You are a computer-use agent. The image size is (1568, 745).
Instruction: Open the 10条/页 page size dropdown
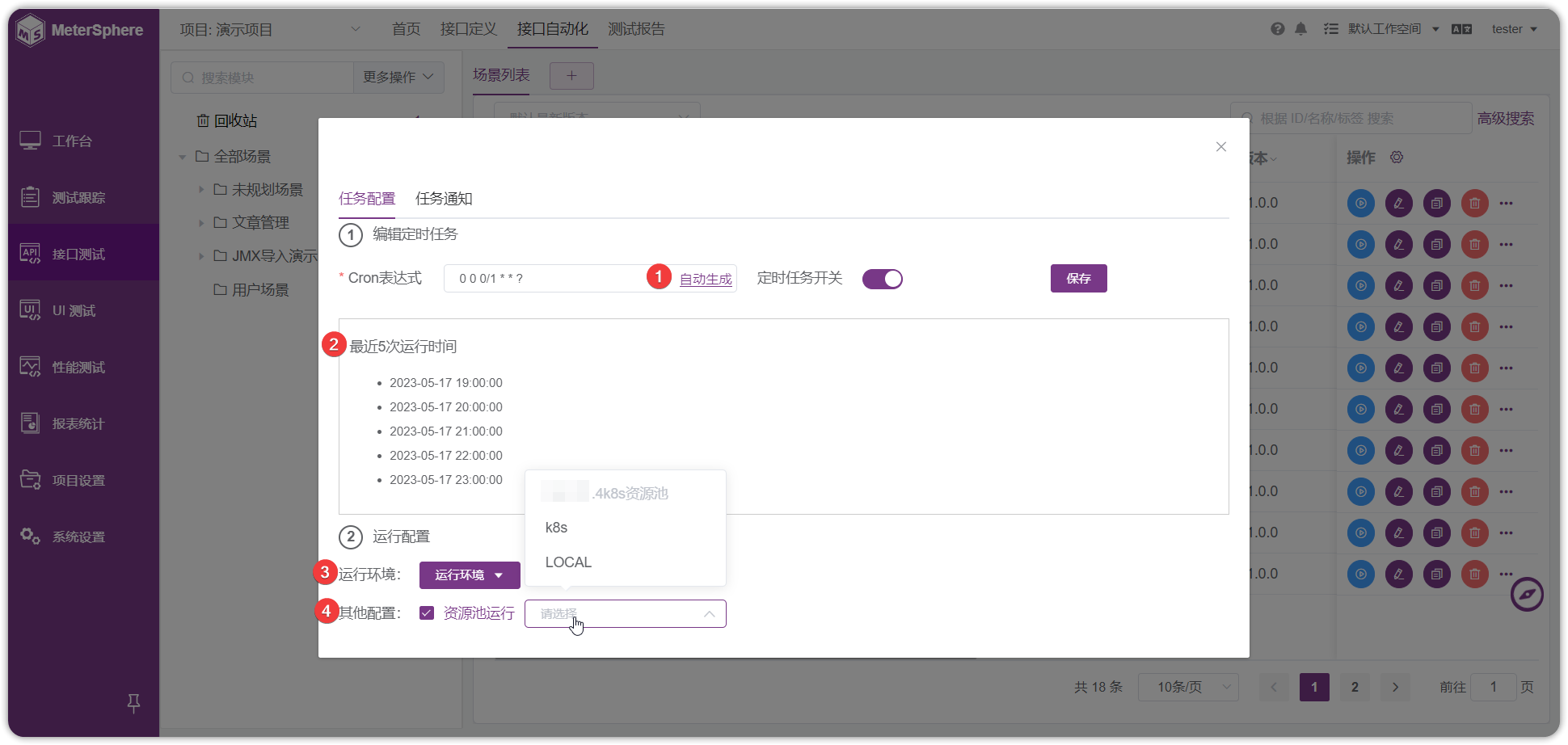(1188, 687)
